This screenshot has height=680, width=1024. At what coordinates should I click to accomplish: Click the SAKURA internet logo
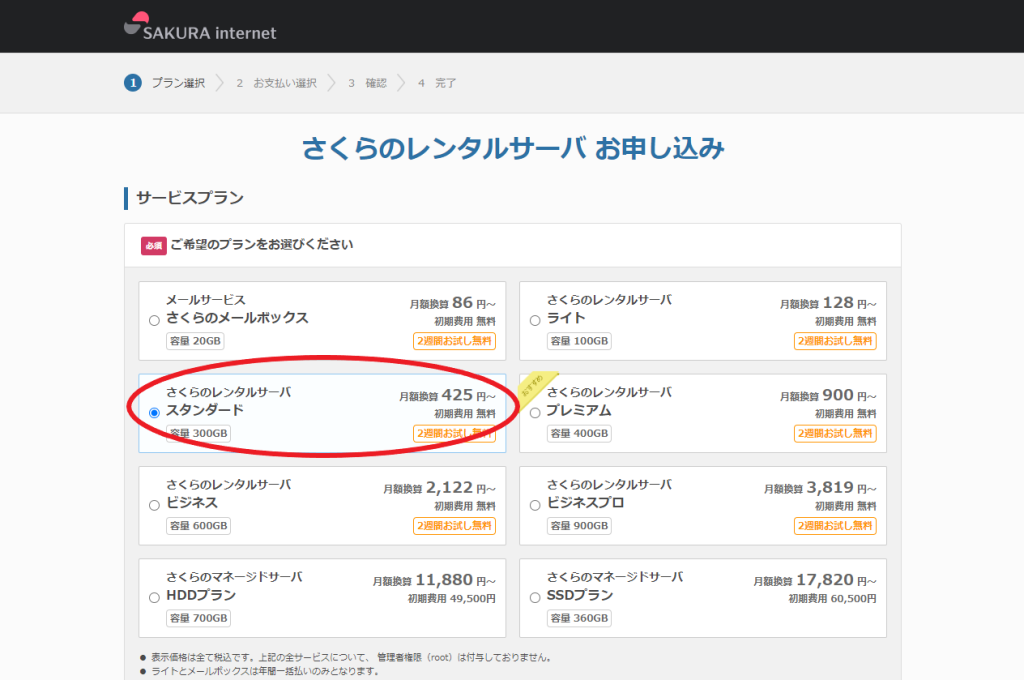200,27
